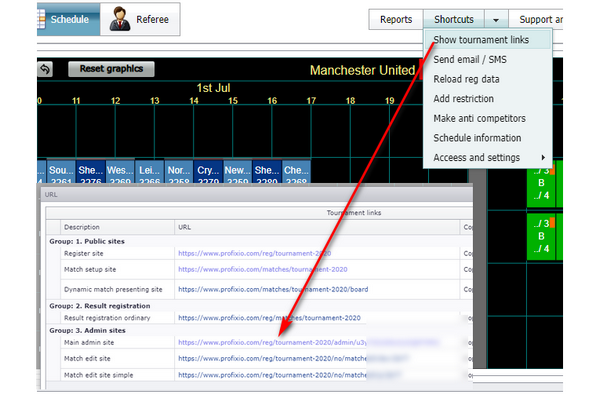Click the Description column header

click(117, 227)
